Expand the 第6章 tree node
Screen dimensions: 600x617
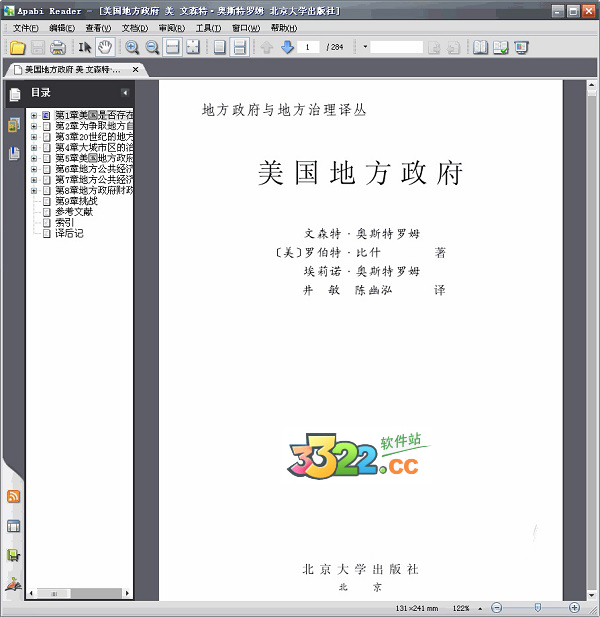coord(34,169)
